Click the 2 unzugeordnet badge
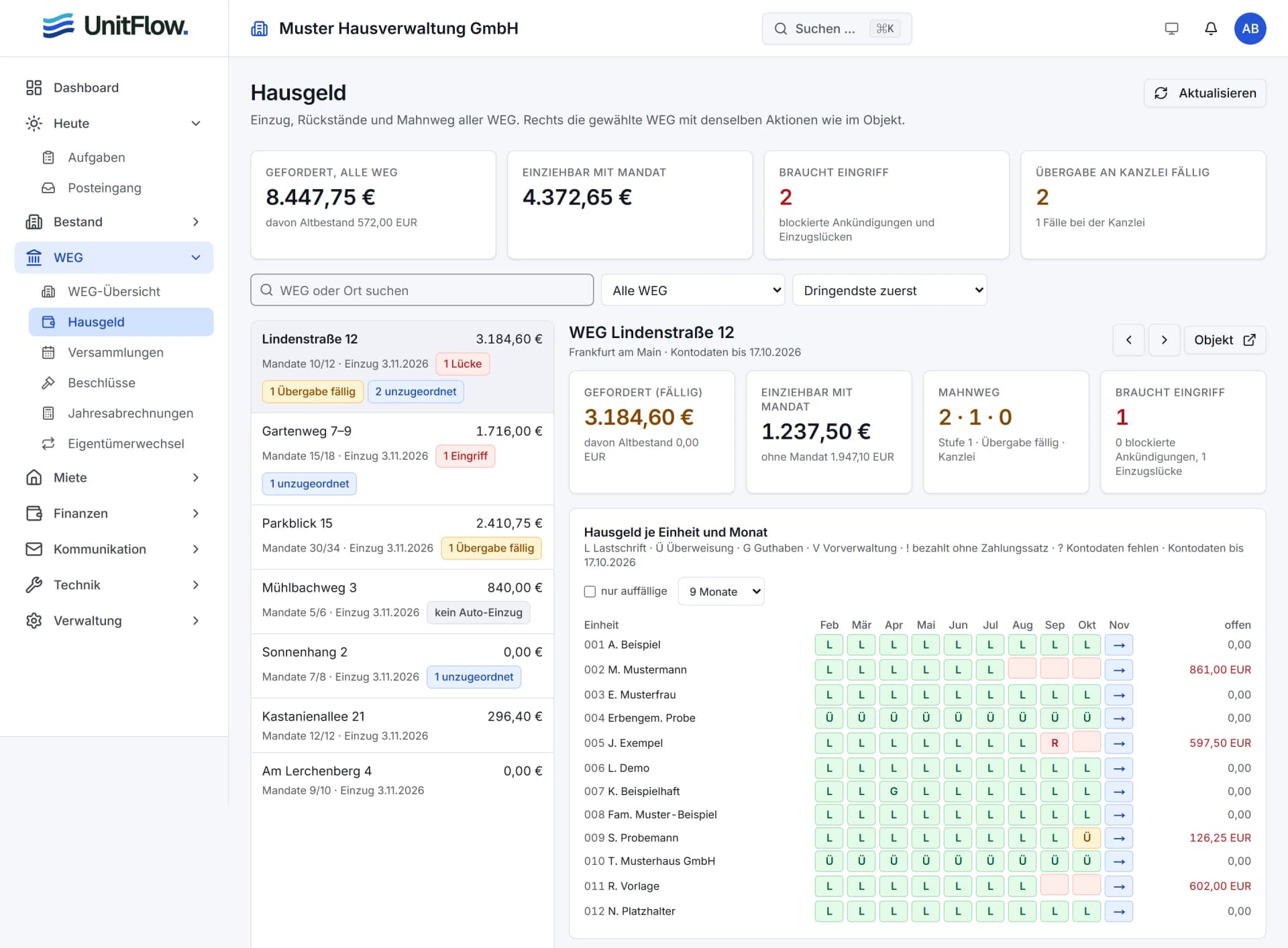 coord(415,392)
